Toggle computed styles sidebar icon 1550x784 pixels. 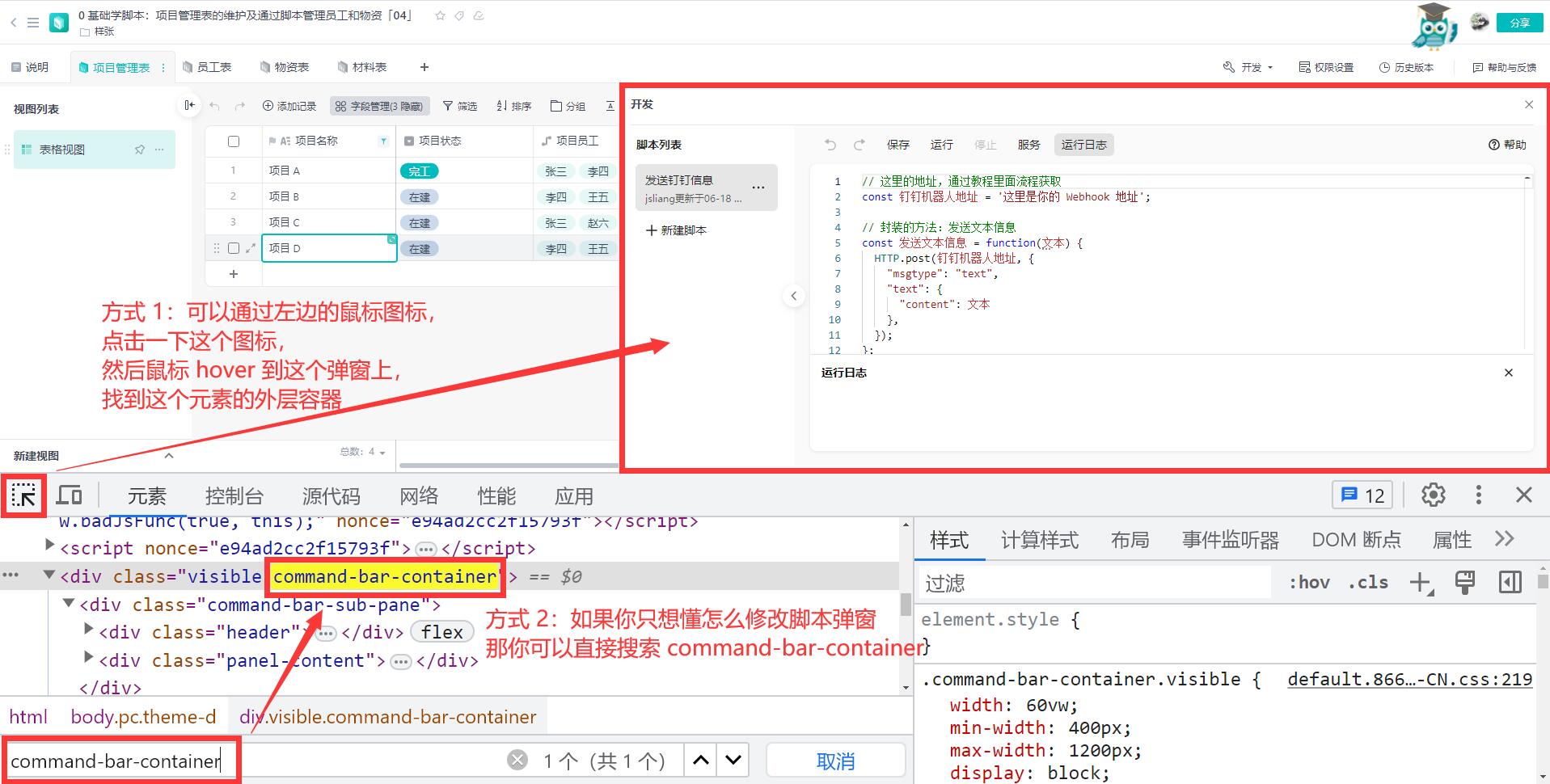tap(1510, 583)
